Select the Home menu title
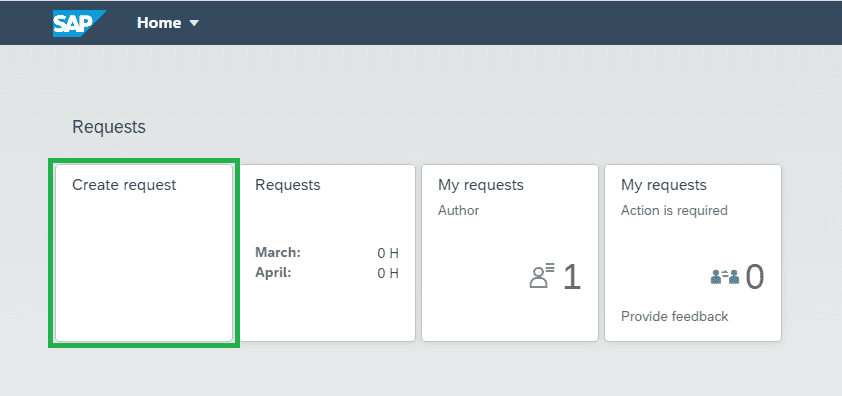Image resolution: width=842 pixels, height=396 pixels. click(159, 23)
